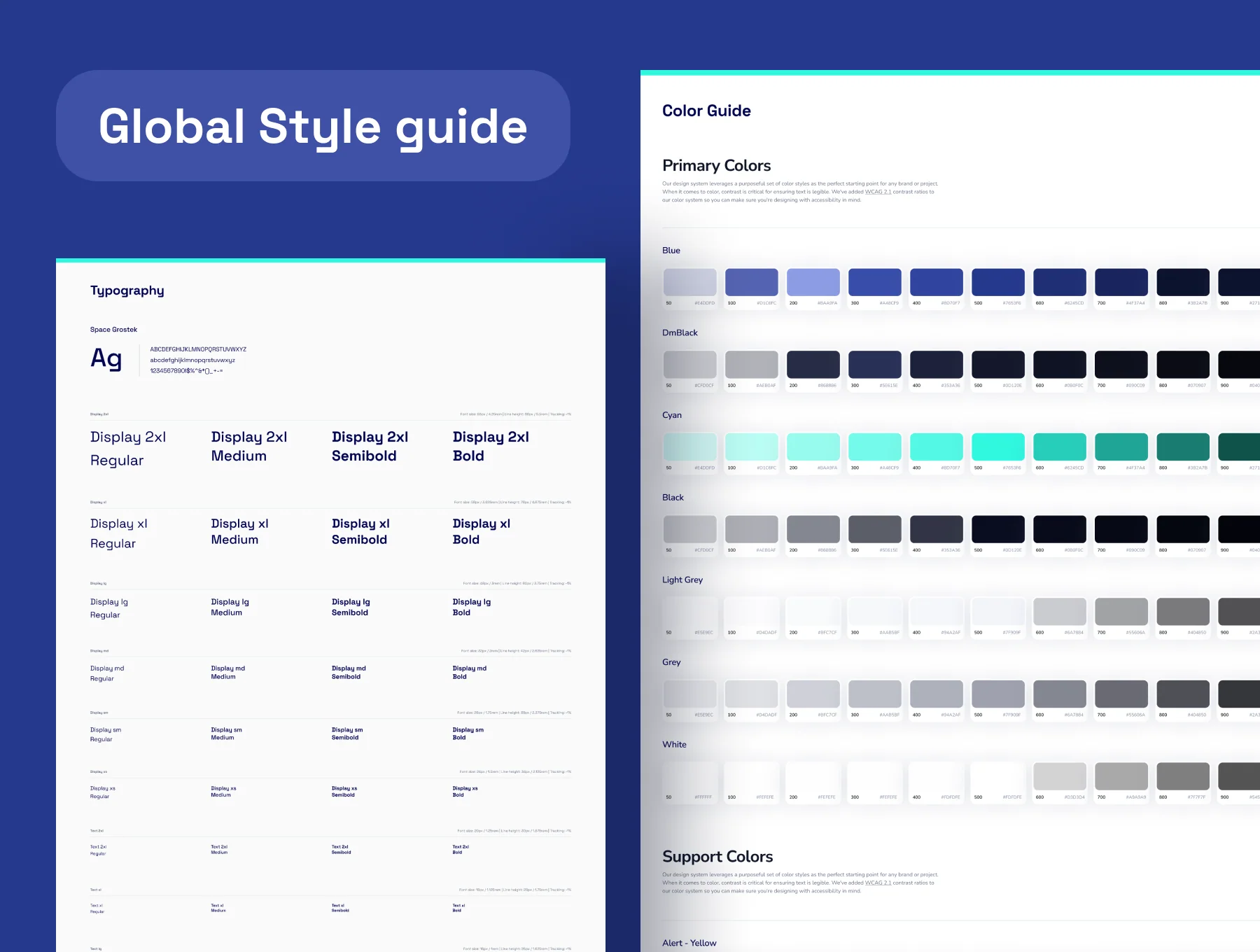Click the Color Guide heading
Viewport: 1260px width, 952px height.
tap(706, 111)
